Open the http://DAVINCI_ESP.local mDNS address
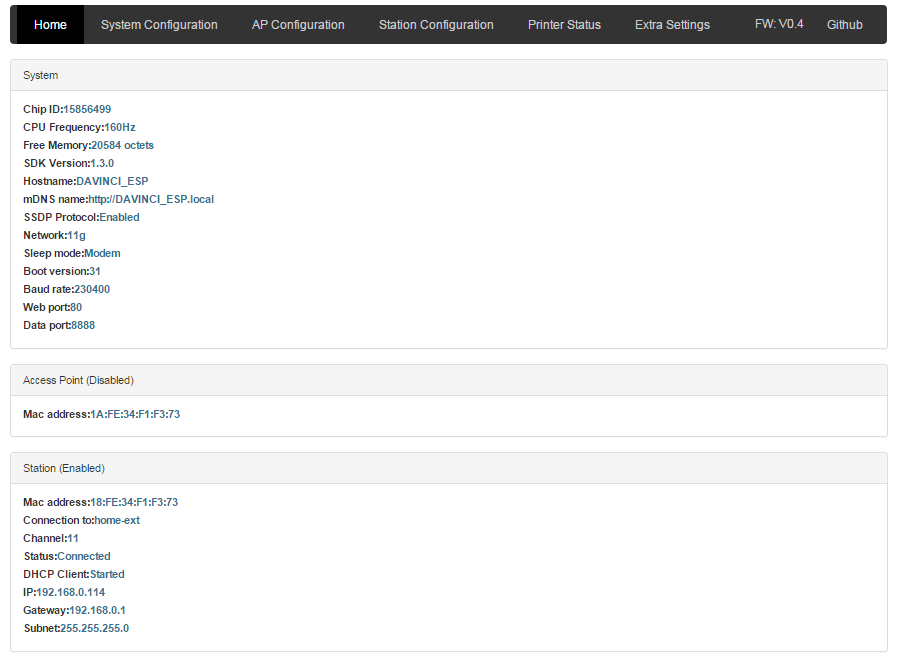The image size is (915, 670). pos(151,199)
